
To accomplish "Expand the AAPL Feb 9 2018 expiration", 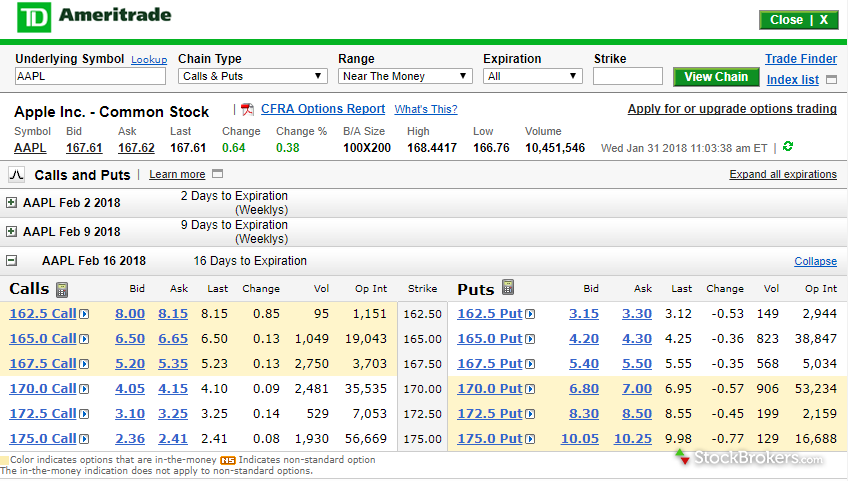I will [11, 231].
